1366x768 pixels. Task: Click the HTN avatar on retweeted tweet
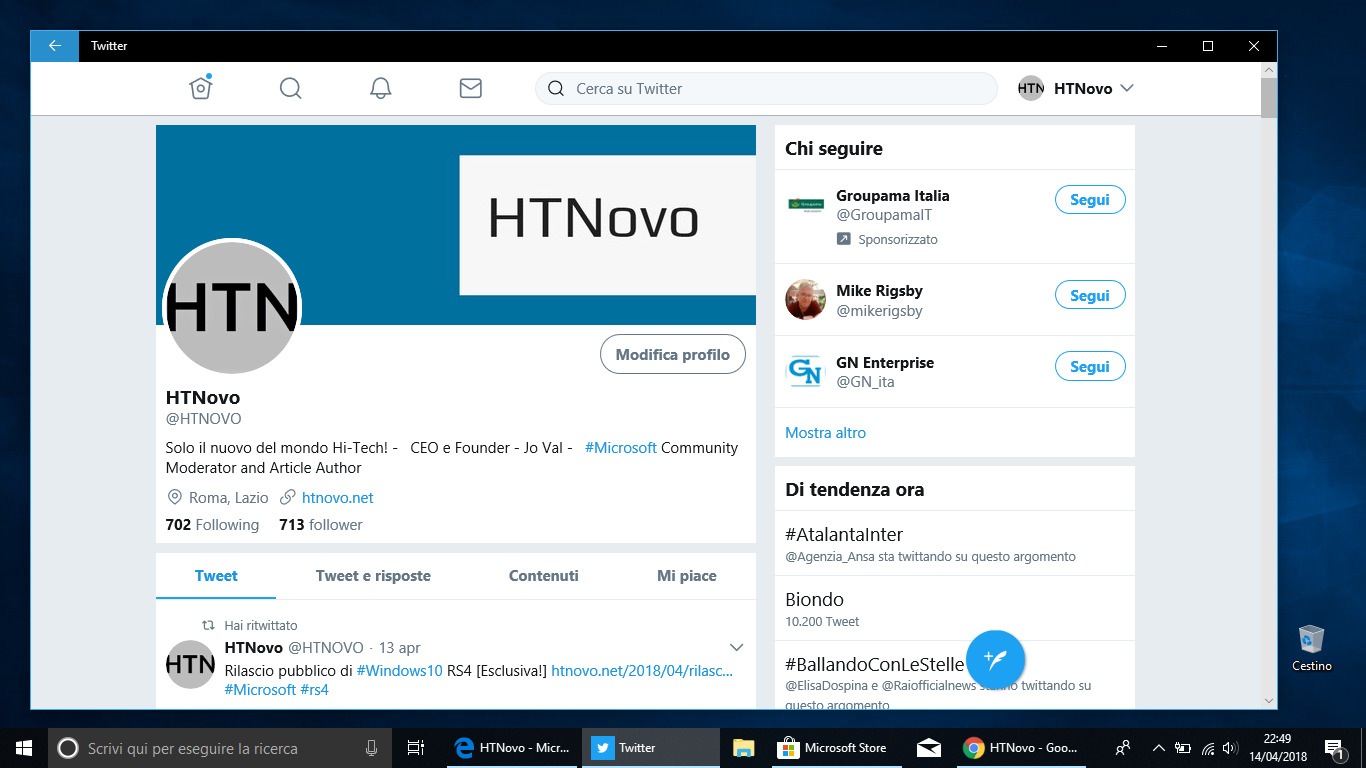click(190, 664)
